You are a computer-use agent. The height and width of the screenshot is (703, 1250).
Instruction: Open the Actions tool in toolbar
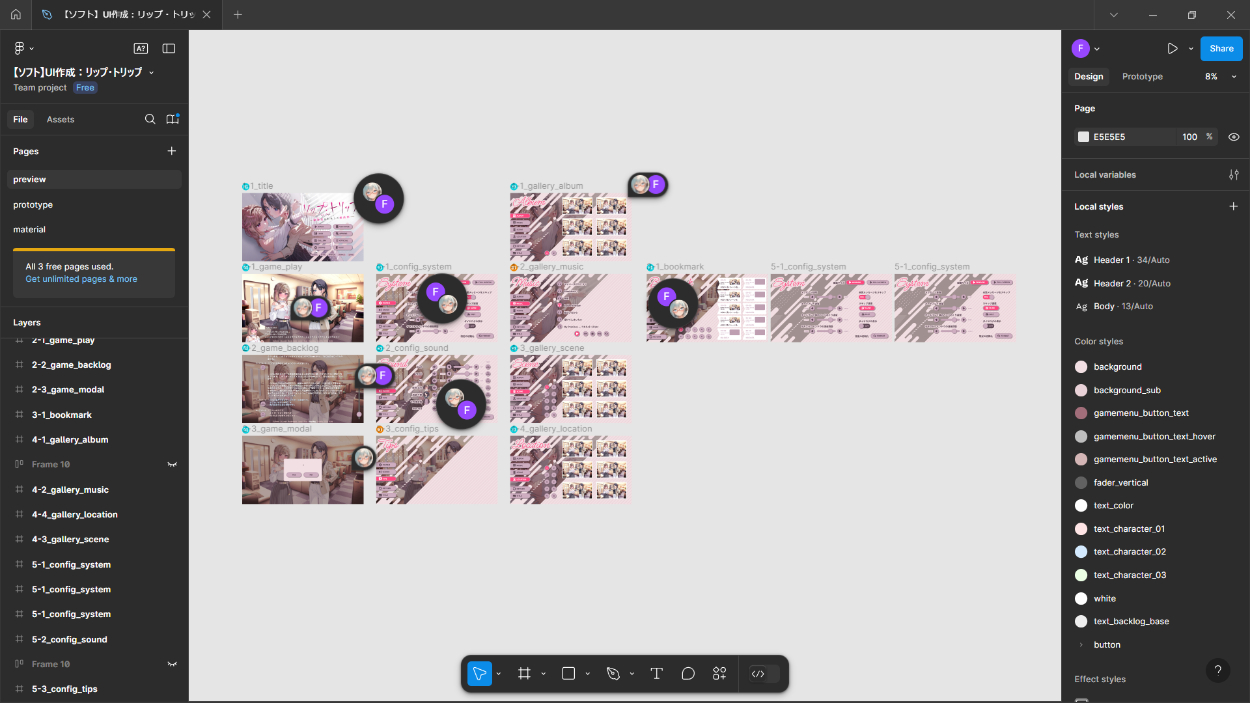[x=719, y=674]
